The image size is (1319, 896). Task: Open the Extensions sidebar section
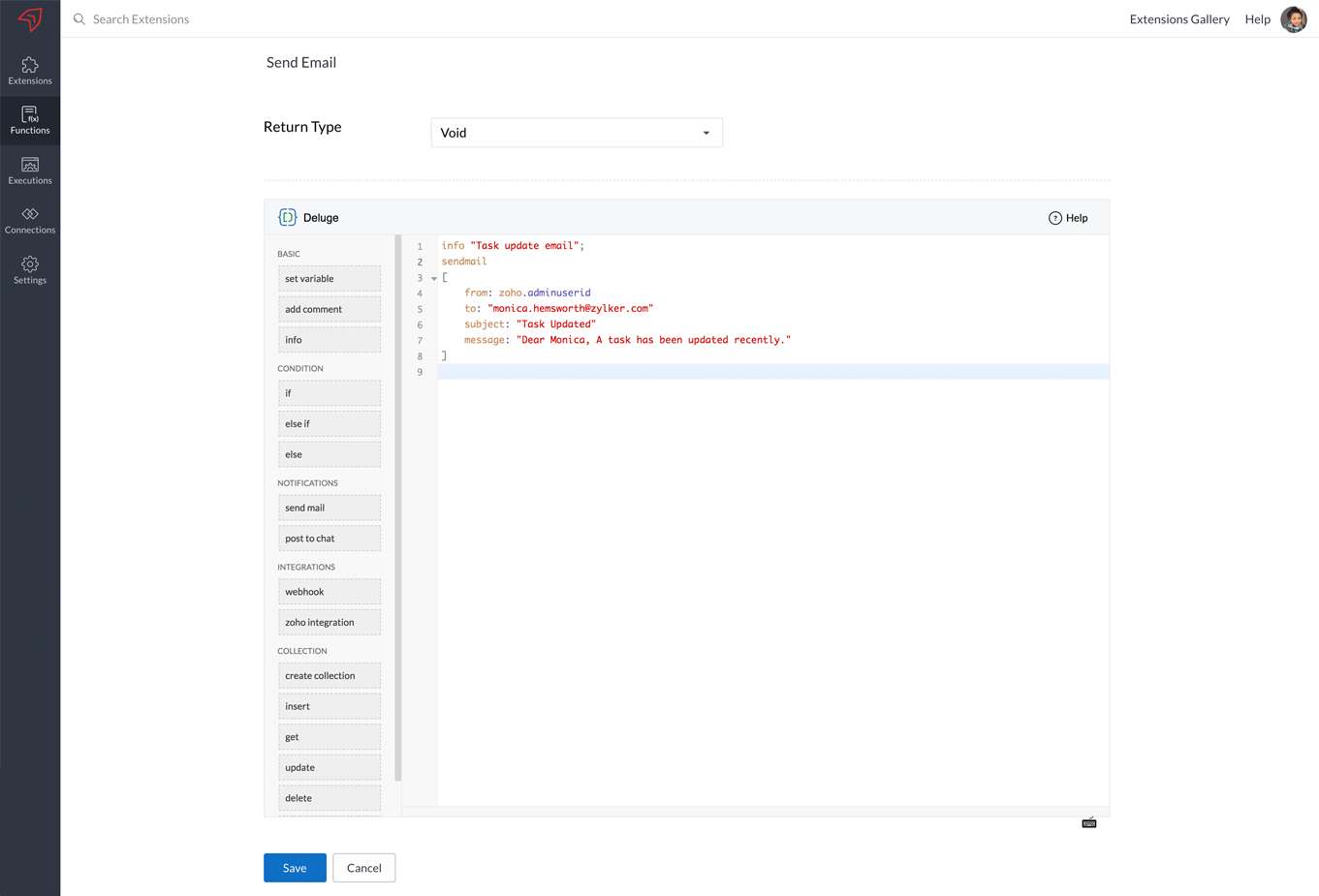pos(30,71)
